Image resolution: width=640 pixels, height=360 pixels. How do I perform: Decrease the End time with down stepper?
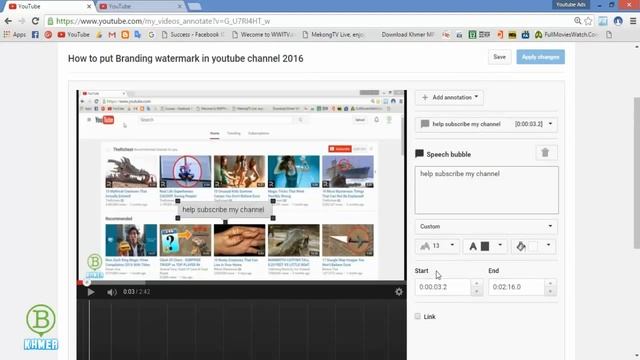[x=550, y=291]
